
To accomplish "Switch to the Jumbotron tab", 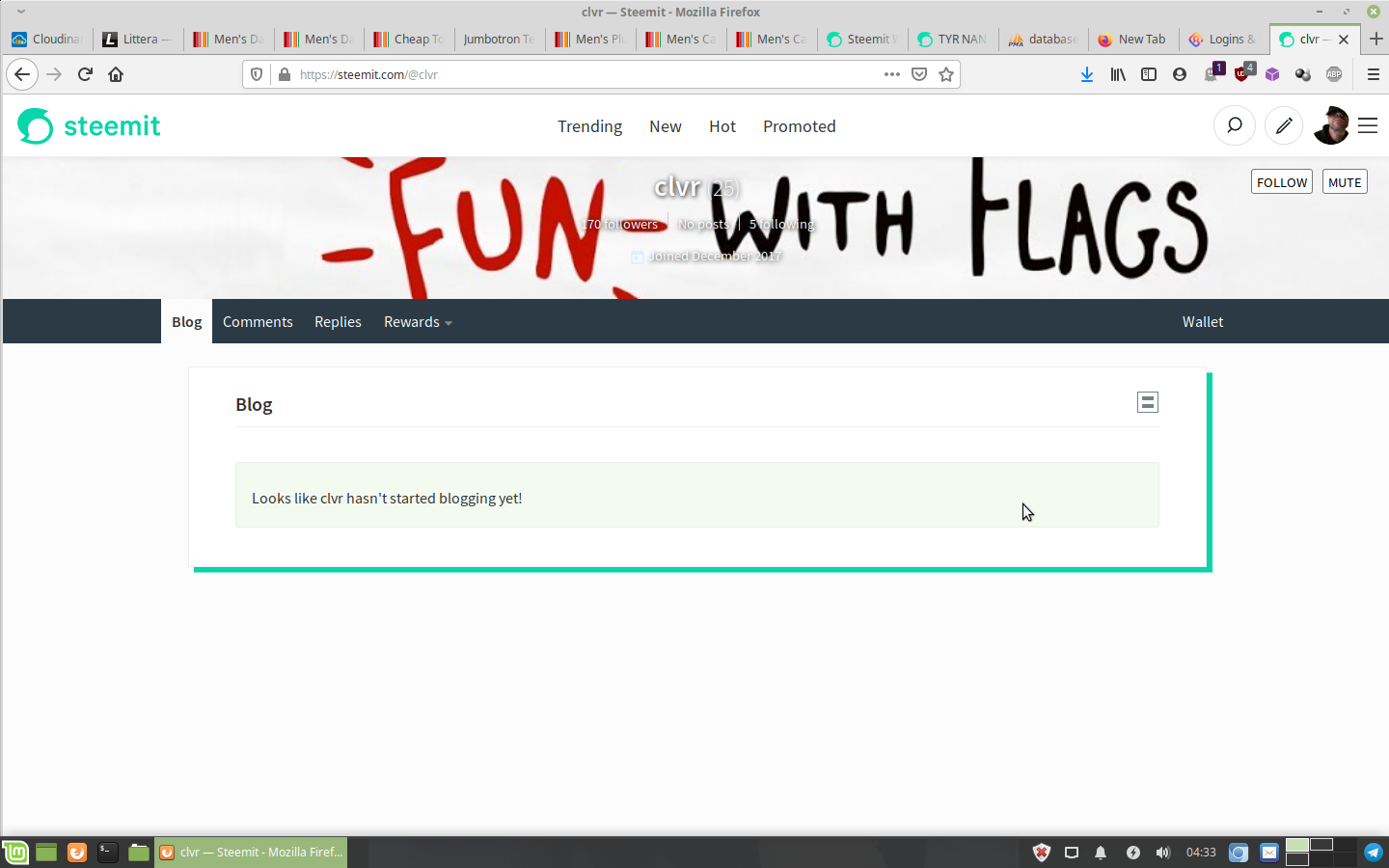I will [x=498, y=40].
